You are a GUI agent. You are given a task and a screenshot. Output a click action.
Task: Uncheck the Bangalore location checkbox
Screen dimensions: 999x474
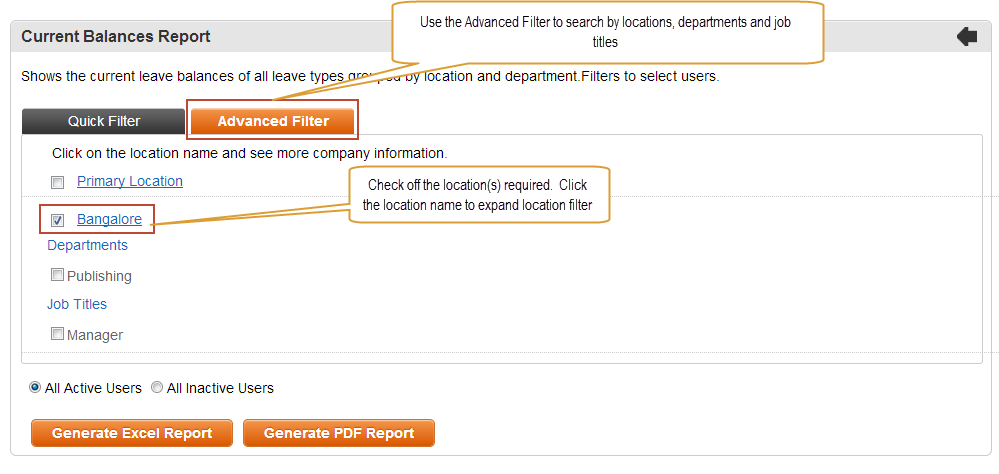(57, 220)
